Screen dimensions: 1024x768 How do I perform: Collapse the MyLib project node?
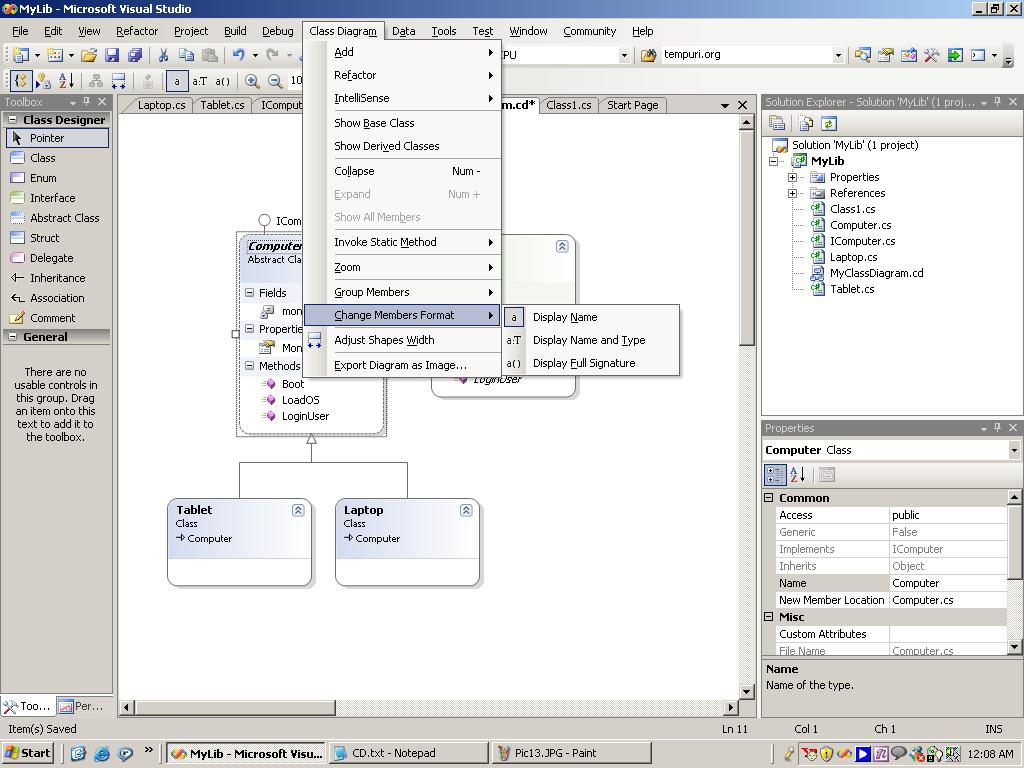[774, 161]
